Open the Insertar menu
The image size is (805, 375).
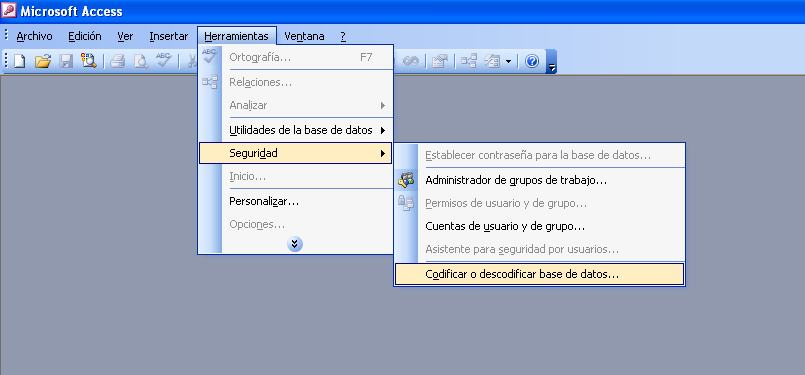[x=168, y=36]
